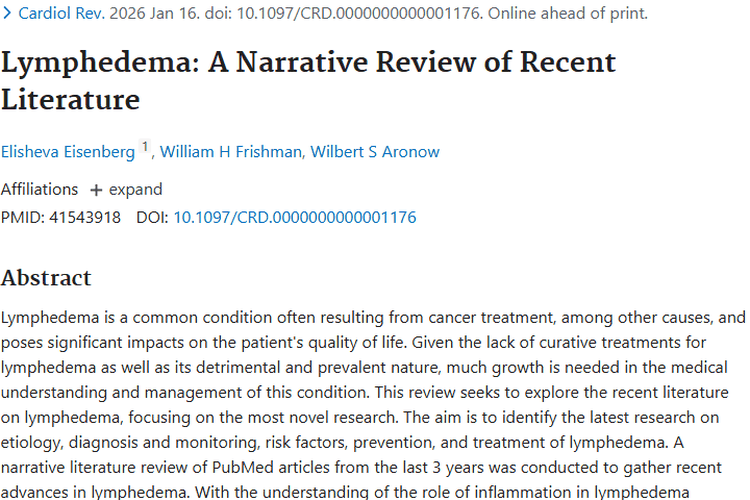Open author Wilbert S Aronow's link

374,152
